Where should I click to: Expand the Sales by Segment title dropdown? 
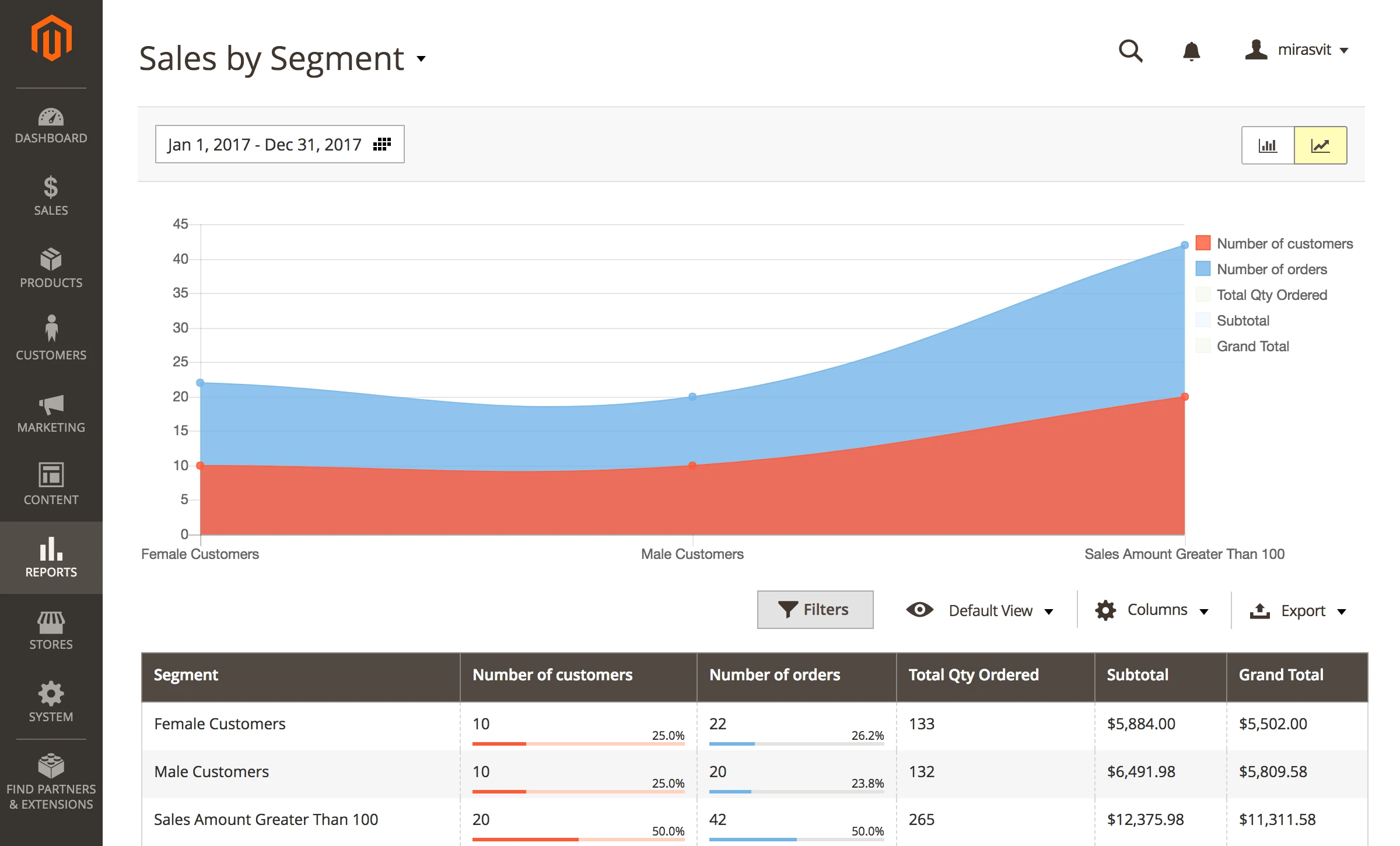421,58
